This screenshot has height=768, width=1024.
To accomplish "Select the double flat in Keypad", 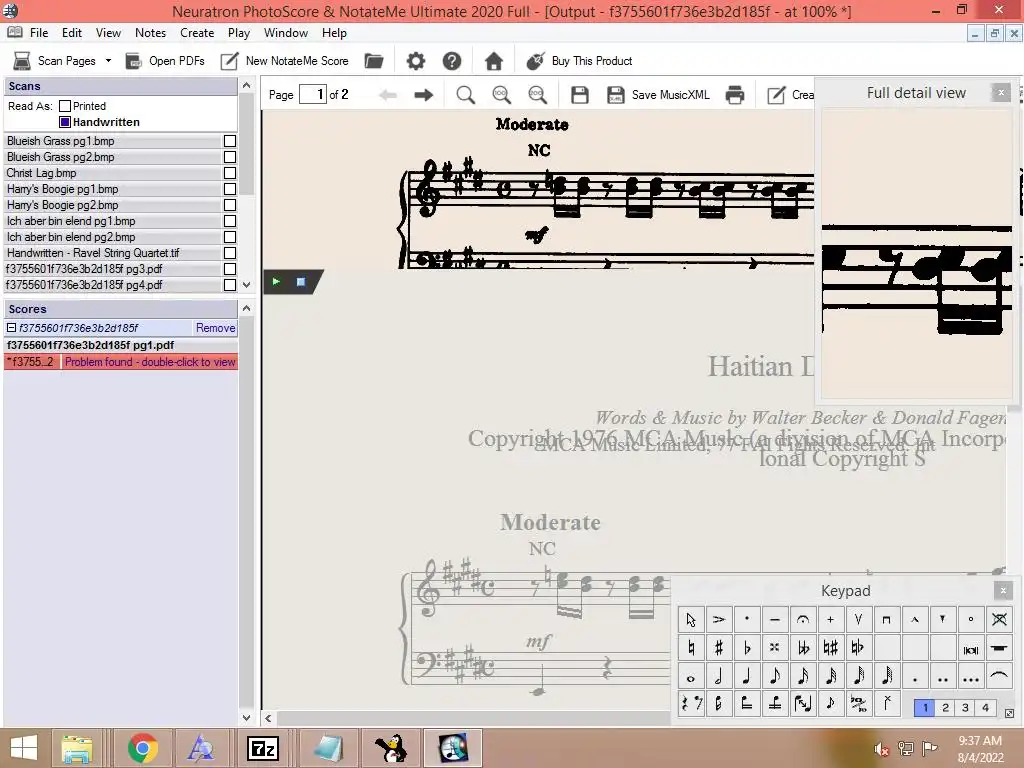I will tap(803, 647).
